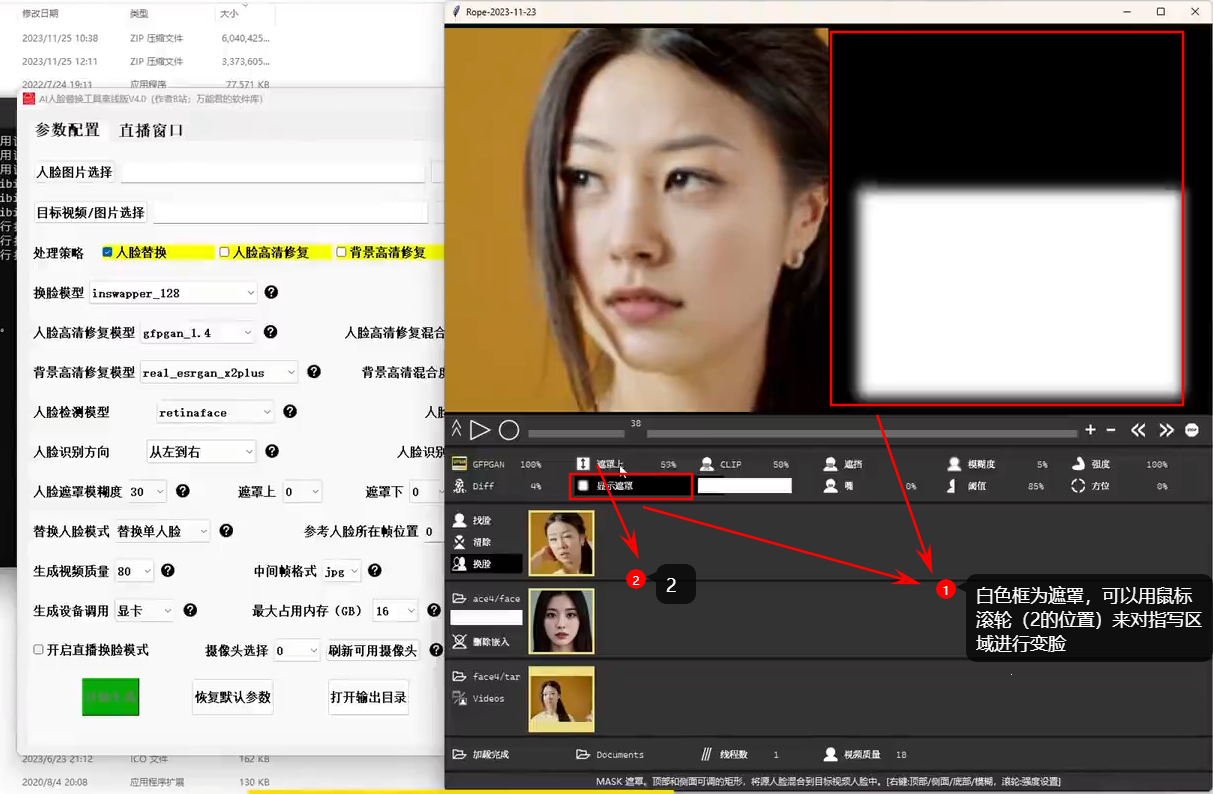Viewport: 1213px width, 794px height.
Task: Click the 打开输出目录 button
Action: 369,697
